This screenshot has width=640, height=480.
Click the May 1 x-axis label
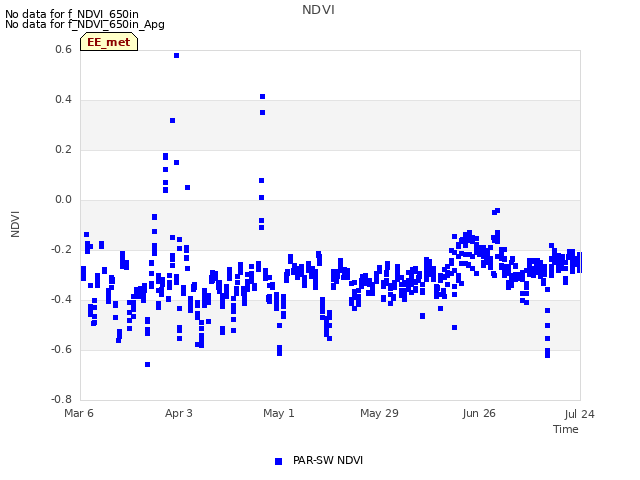pos(279,413)
